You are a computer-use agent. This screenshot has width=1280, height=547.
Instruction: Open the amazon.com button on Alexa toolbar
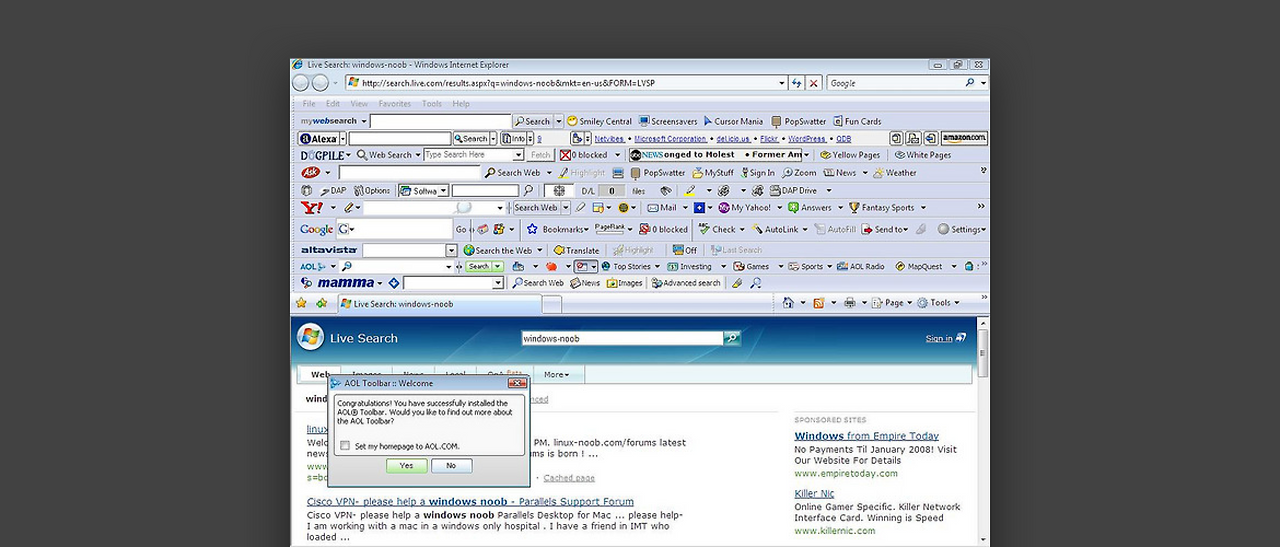pos(964,138)
